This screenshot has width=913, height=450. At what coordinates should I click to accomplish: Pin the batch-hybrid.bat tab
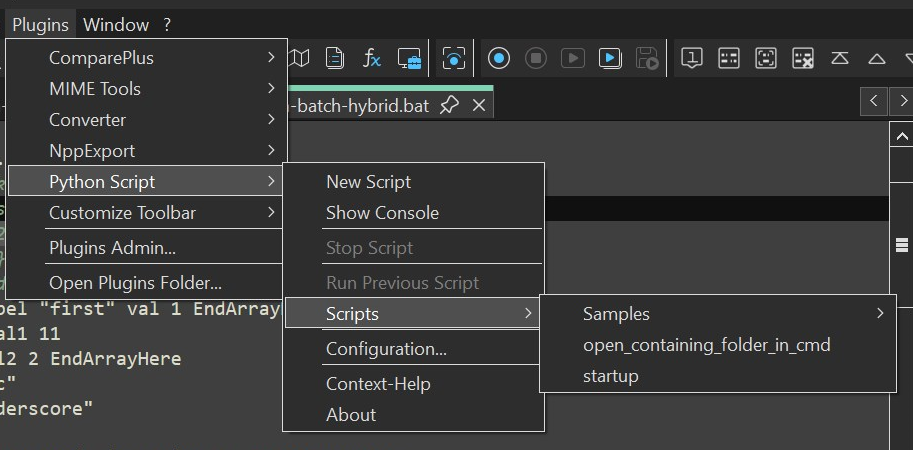point(450,105)
